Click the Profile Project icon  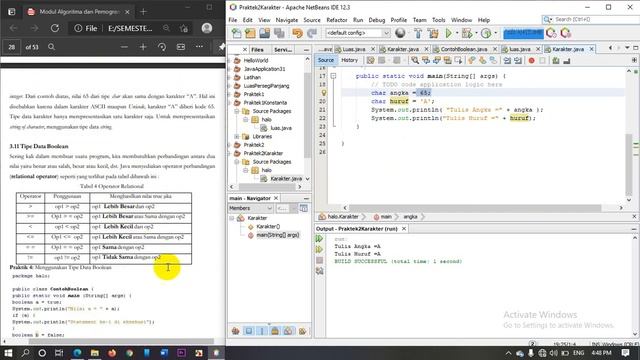[486, 33]
